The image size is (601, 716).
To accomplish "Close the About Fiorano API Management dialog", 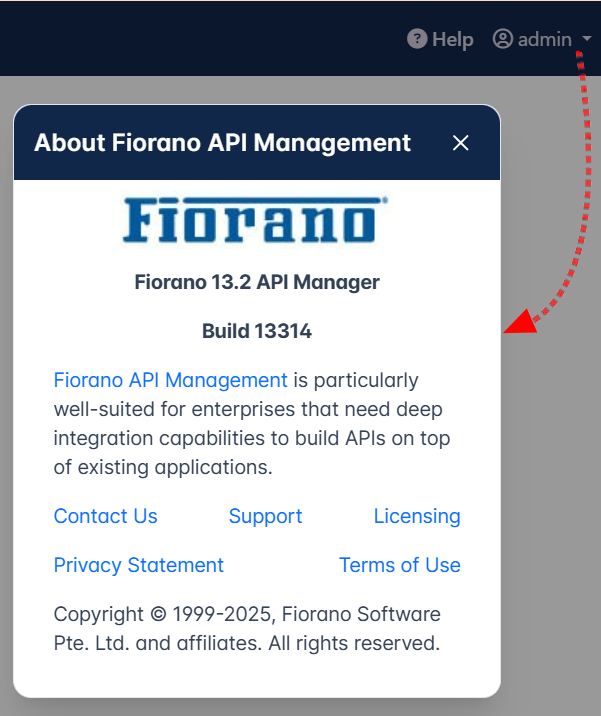I will click(x=460, y=143).
